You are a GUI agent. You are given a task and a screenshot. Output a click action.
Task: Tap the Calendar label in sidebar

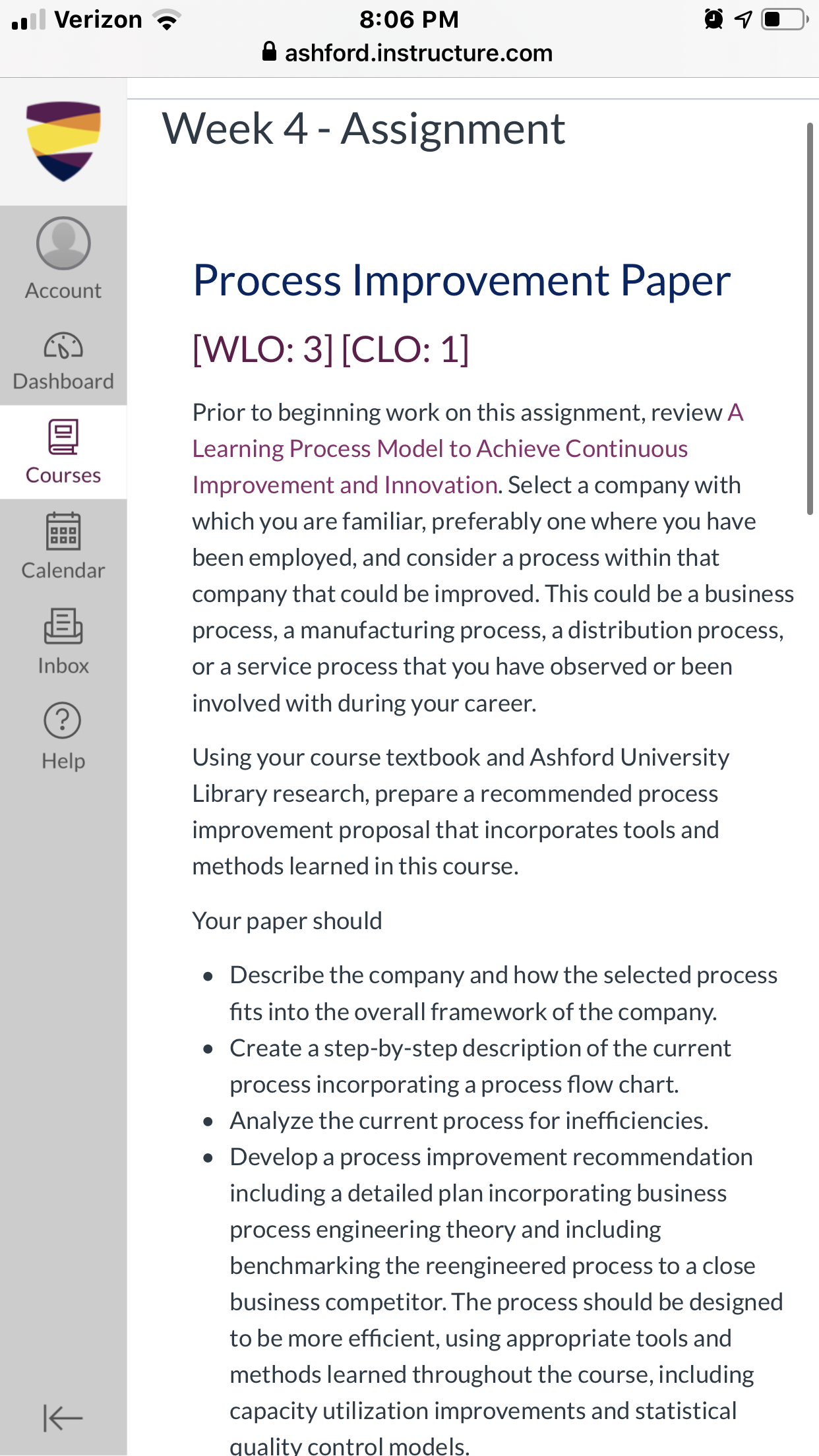tap(63, 570)
